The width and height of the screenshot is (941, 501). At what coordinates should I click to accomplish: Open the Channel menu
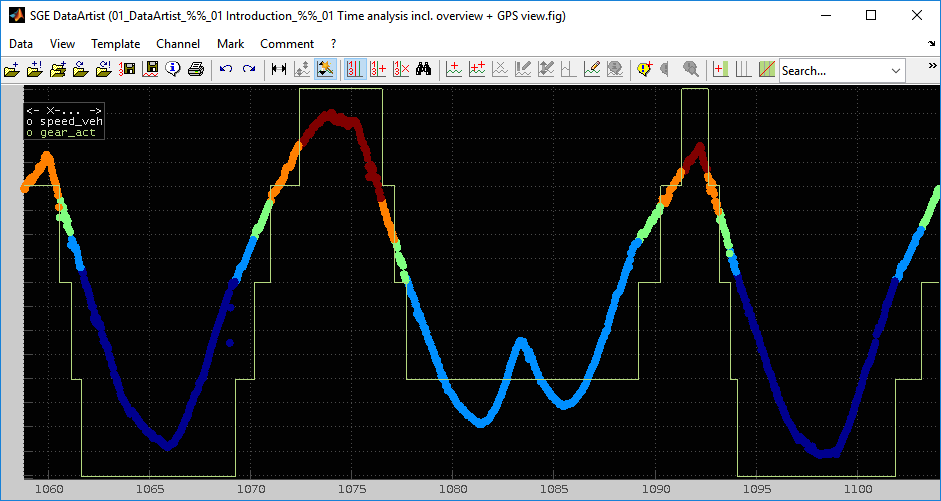178,44
